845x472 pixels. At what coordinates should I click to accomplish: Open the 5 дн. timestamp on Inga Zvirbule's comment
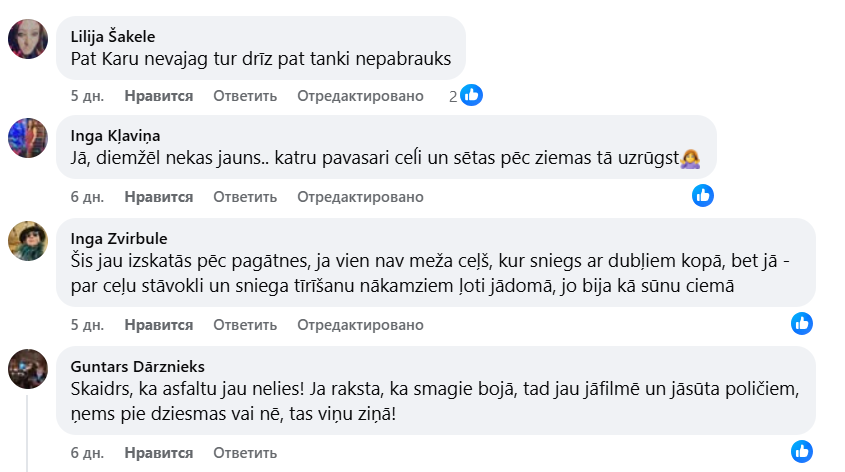pos(87,325)
